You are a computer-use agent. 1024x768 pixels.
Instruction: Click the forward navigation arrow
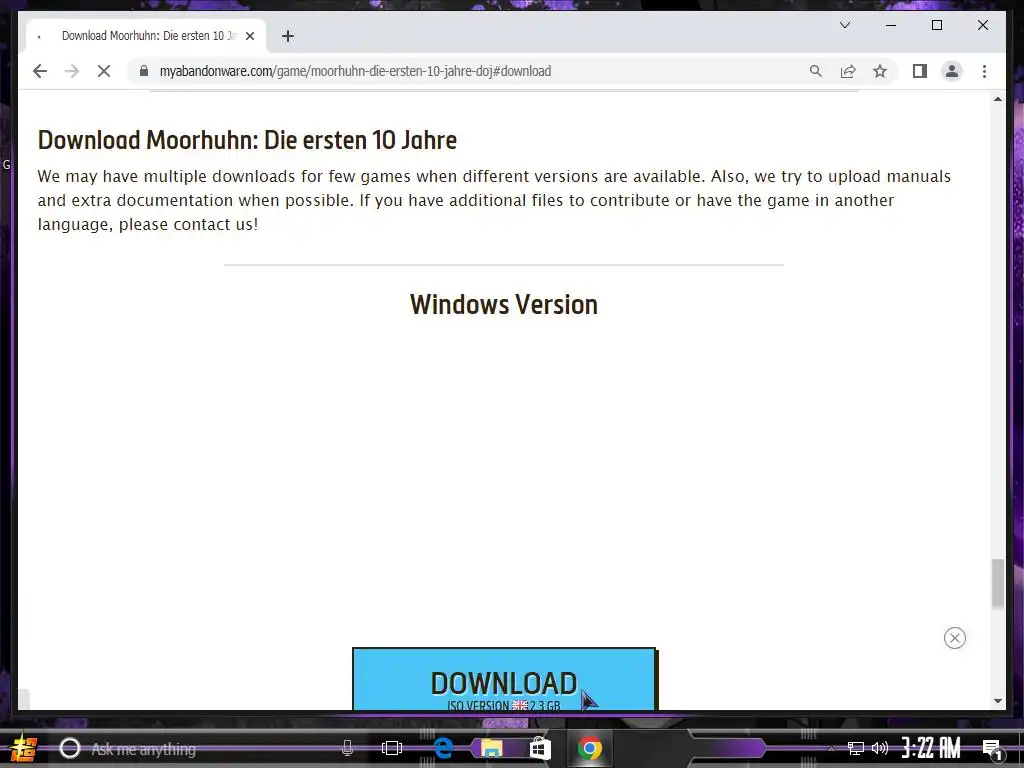[x=72, y=71]
